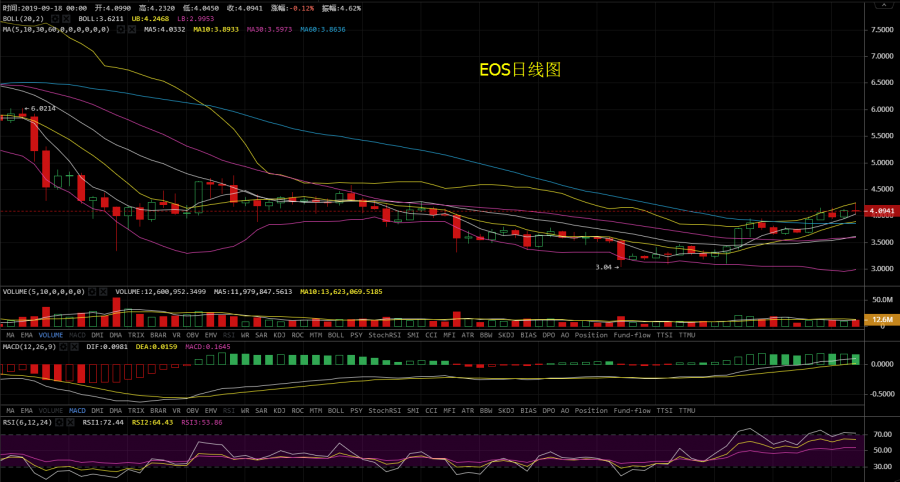Screen dimensions: 900x482
Task: Select TTMU tab in MACD chart's tab row
Action: 686,411
